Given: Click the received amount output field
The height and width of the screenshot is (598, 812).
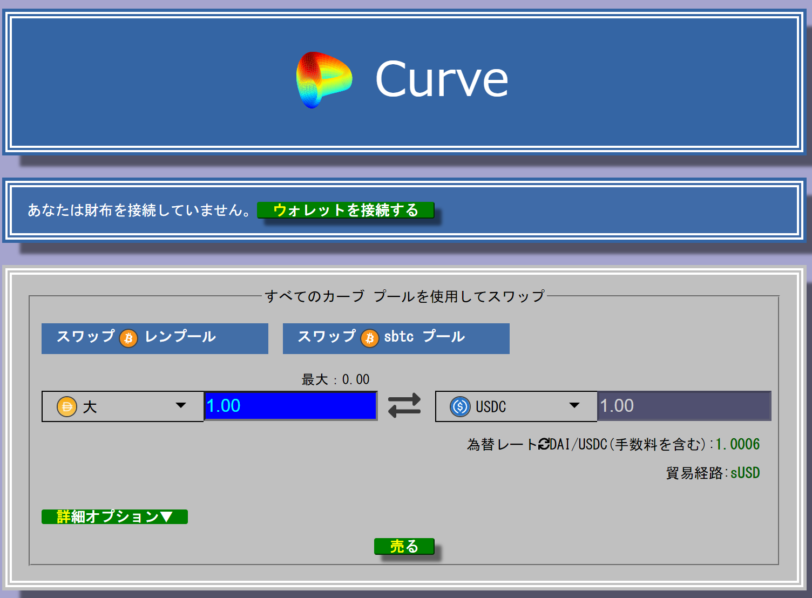Looking at the screenshot, I should click(x=684, y=406).
